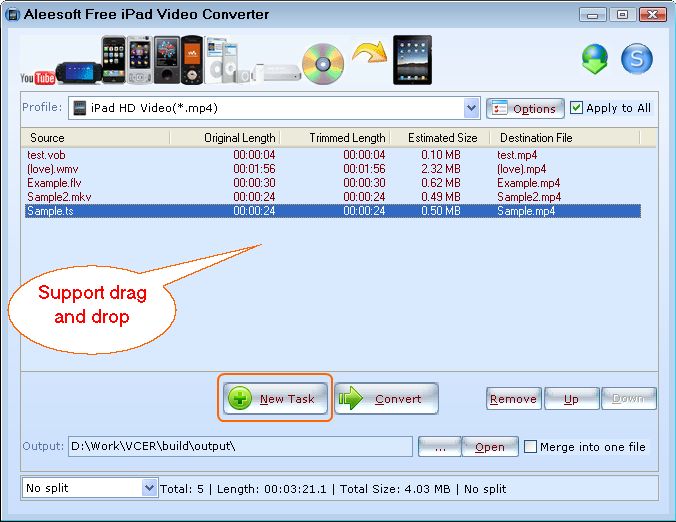Click the globe download update icon
The width and height of the screenshot is (676, 522).
[595, 59]
